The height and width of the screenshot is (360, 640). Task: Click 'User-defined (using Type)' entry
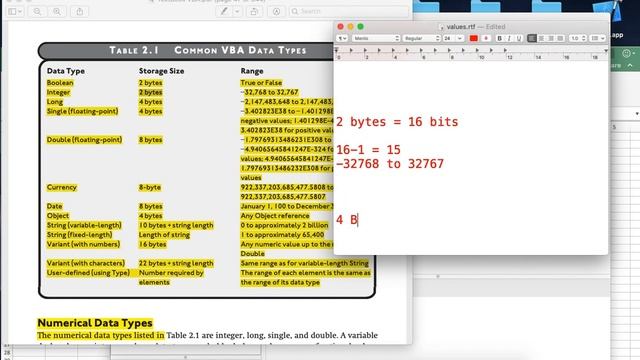(88, 273)
